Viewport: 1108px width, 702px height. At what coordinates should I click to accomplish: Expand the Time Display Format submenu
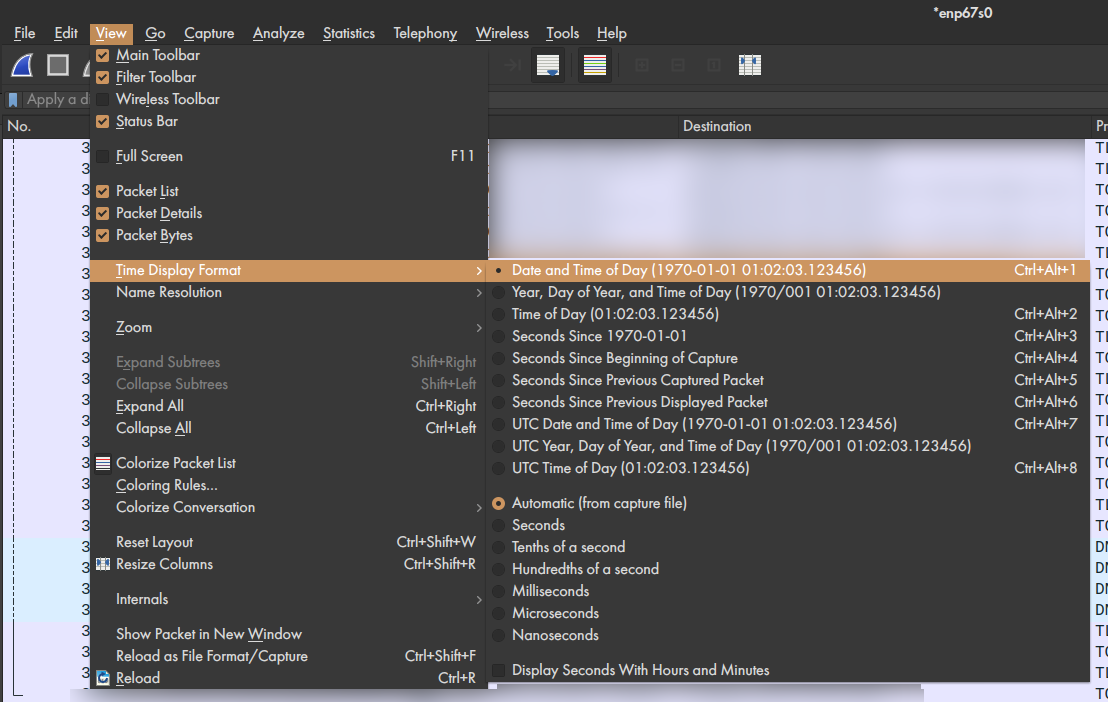[x=289, y=270]
